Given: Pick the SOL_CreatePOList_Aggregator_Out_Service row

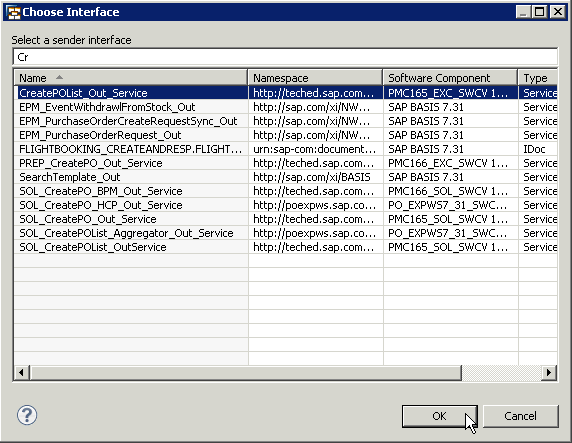Looking at the screenshot, I should click(x=286, y=233).
